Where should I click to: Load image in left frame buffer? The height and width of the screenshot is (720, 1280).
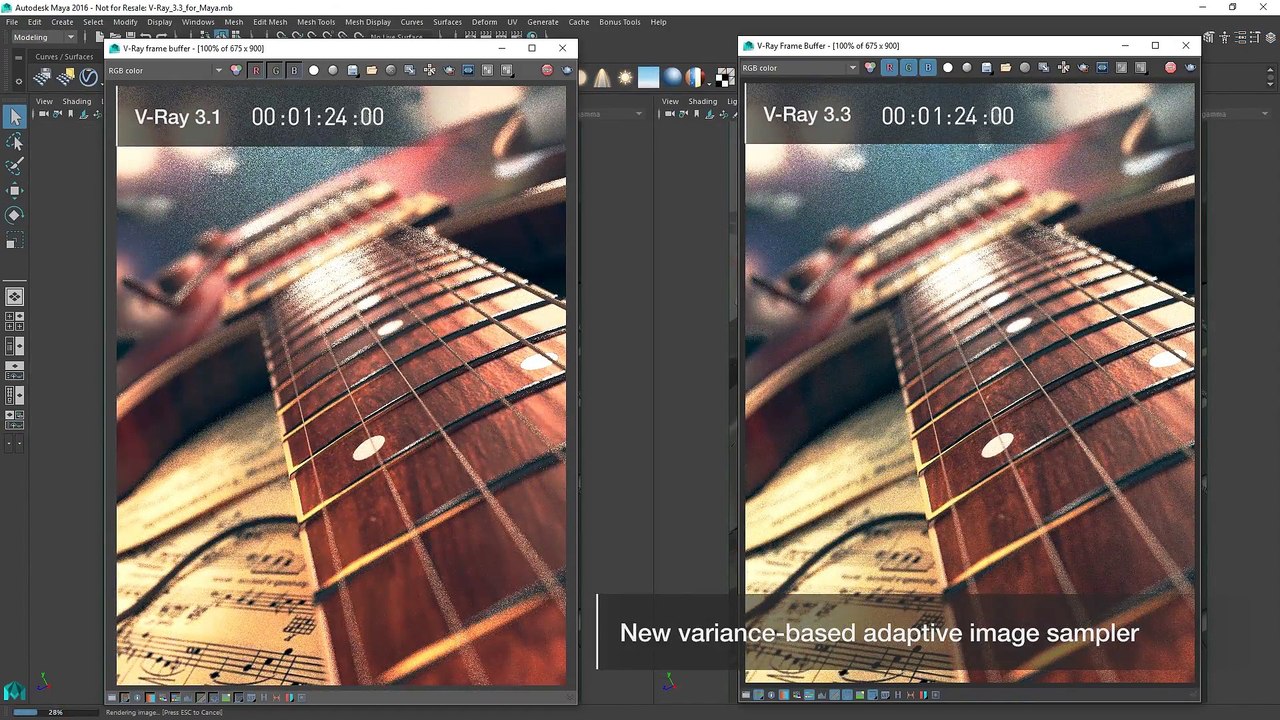pos(372,70)
